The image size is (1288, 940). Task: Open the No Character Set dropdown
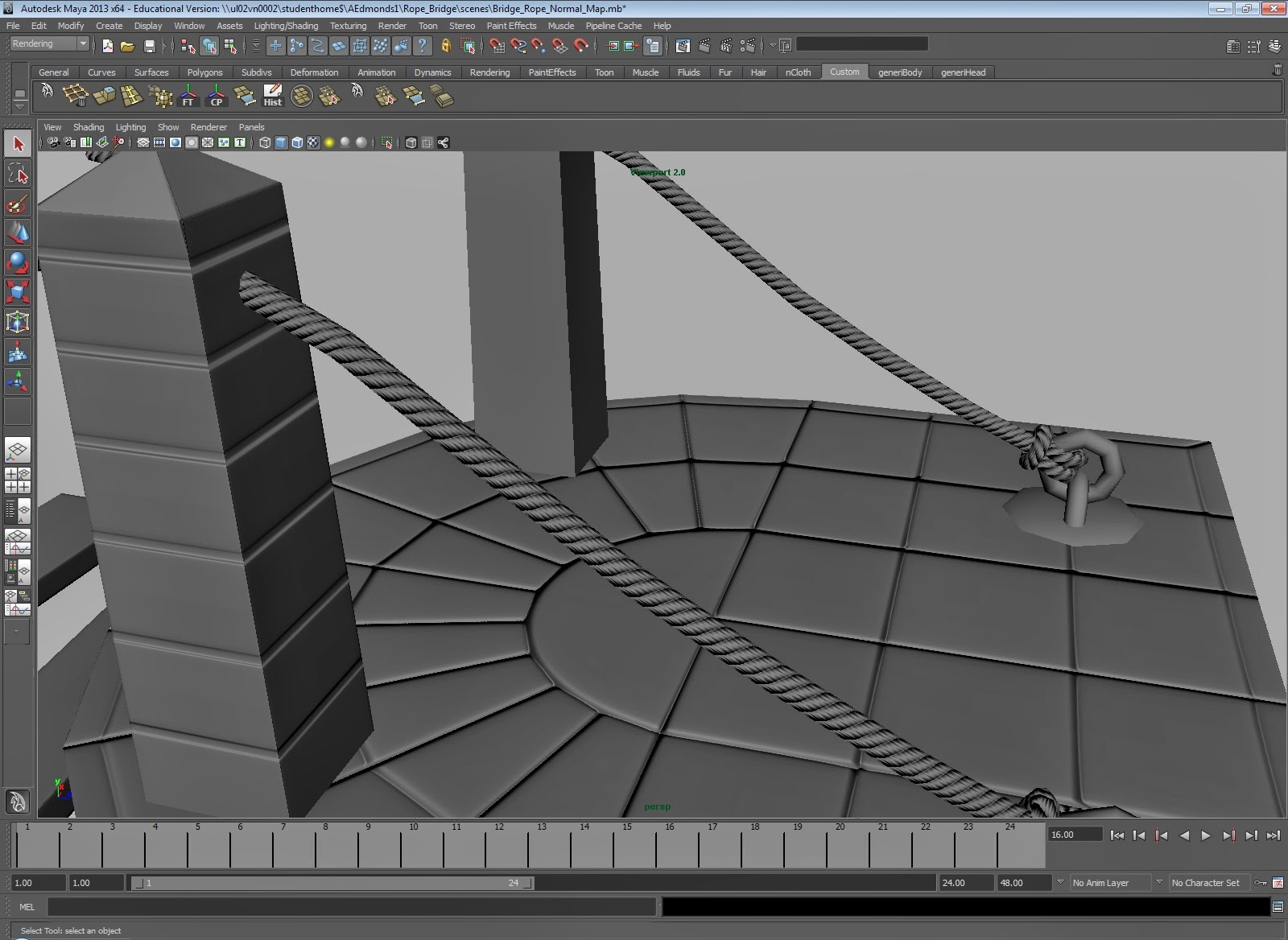1207,883
